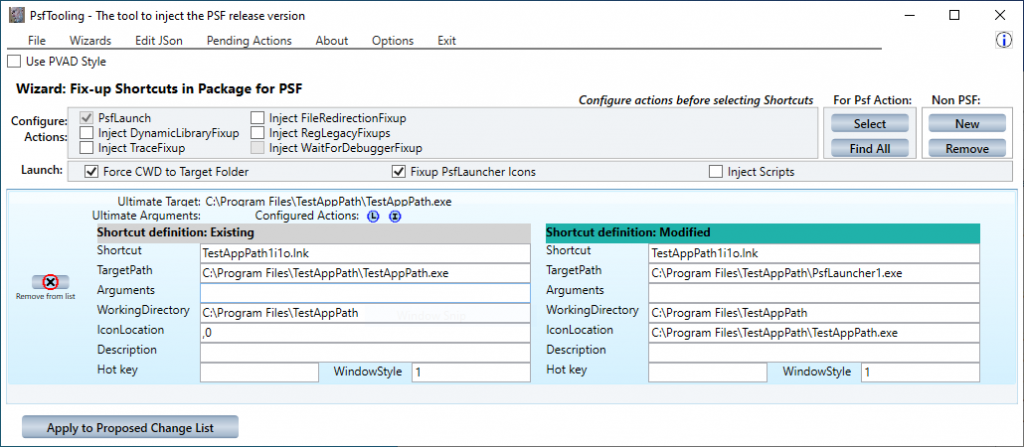Click the Modified TargetPath PsfLauncher1.exe field
The width and height of the screenshot is (1024, 447).
pos(814,273)
